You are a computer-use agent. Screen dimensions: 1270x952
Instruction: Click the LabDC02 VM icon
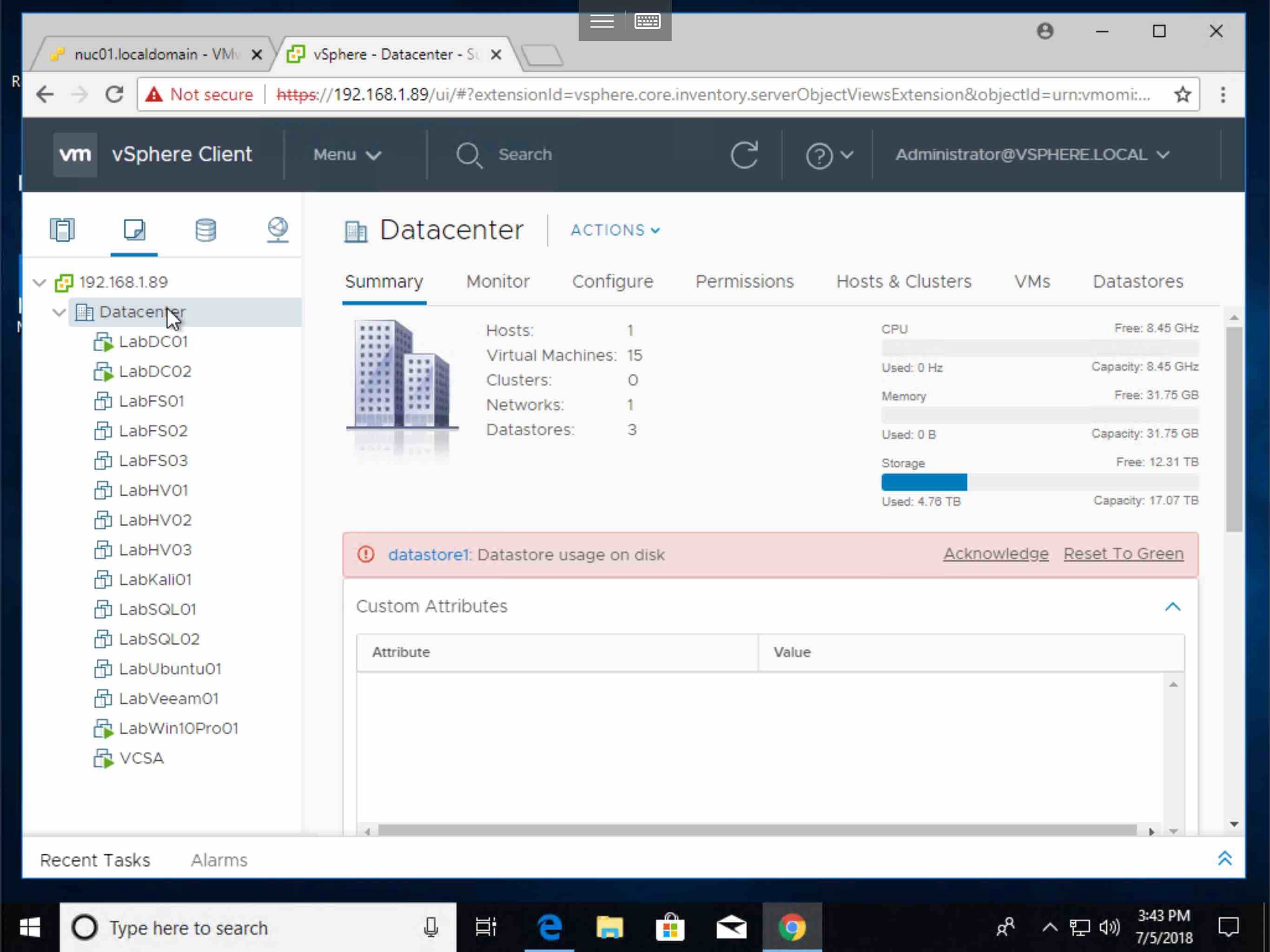tap(103, 371)
